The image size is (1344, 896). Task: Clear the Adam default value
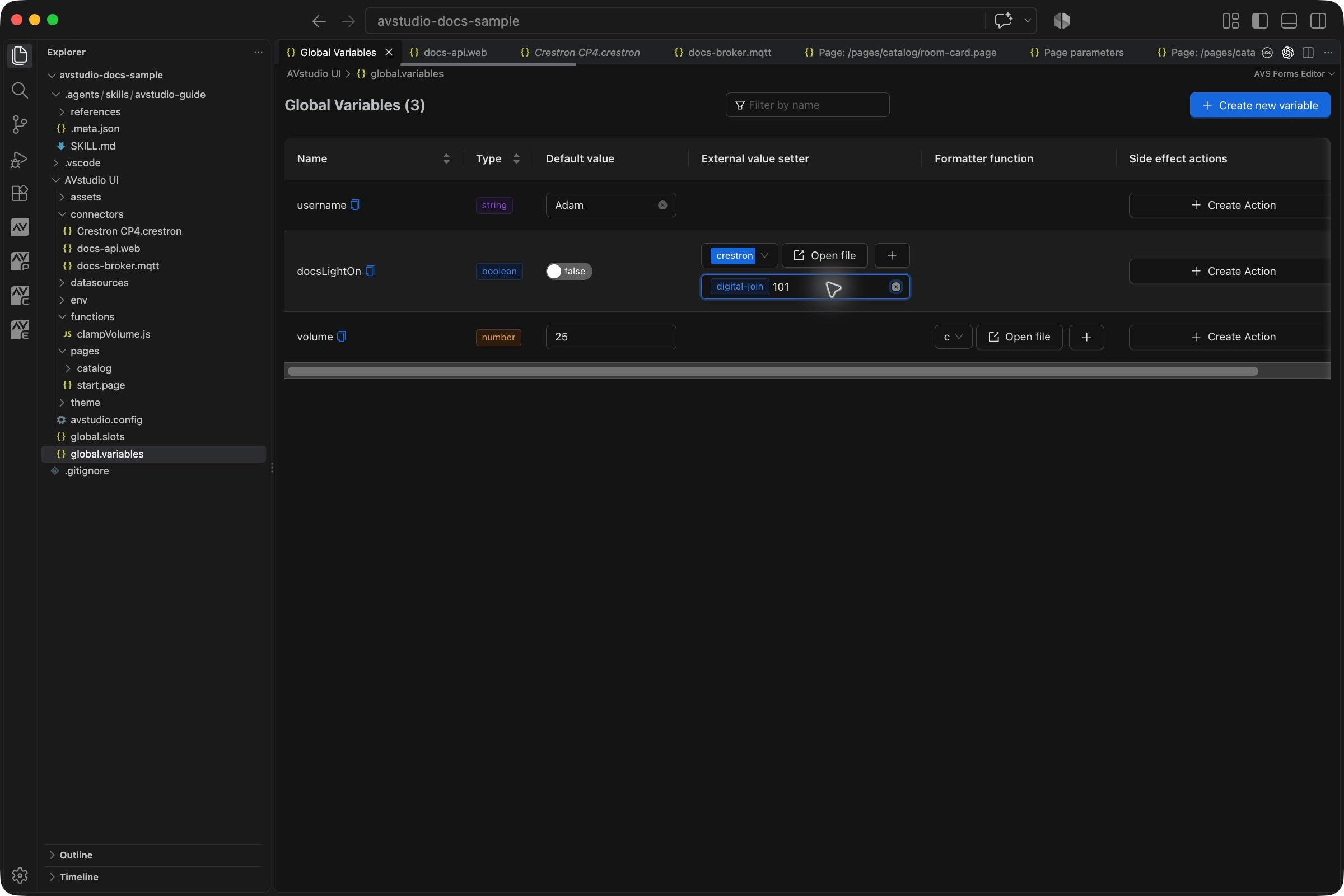[x=662, y=205]
